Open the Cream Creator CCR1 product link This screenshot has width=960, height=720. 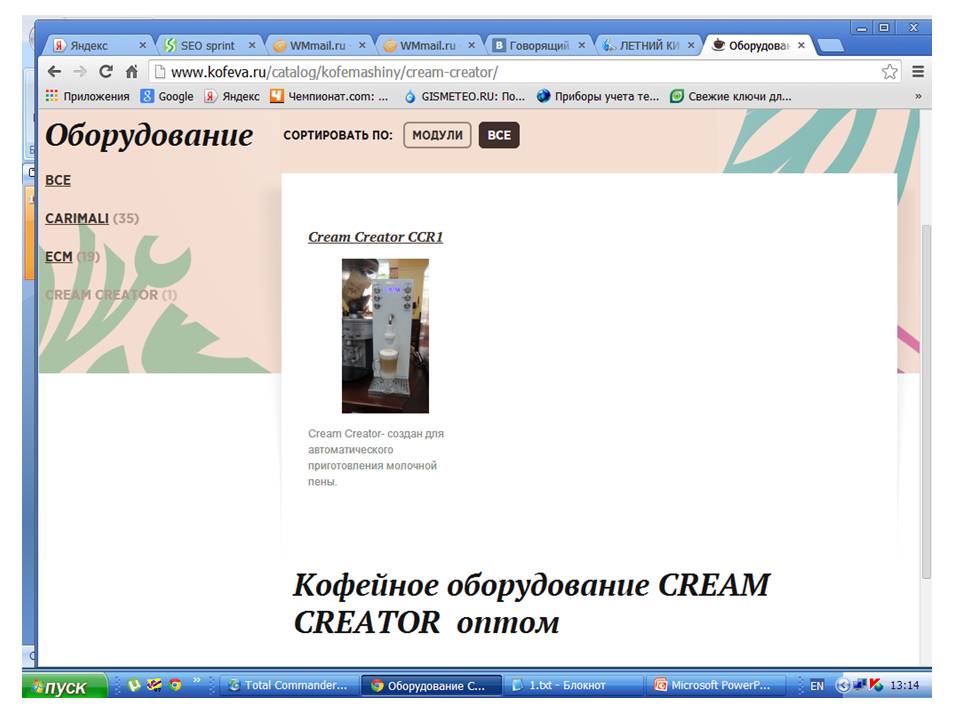pyautogui.click(x=375, y=237)
